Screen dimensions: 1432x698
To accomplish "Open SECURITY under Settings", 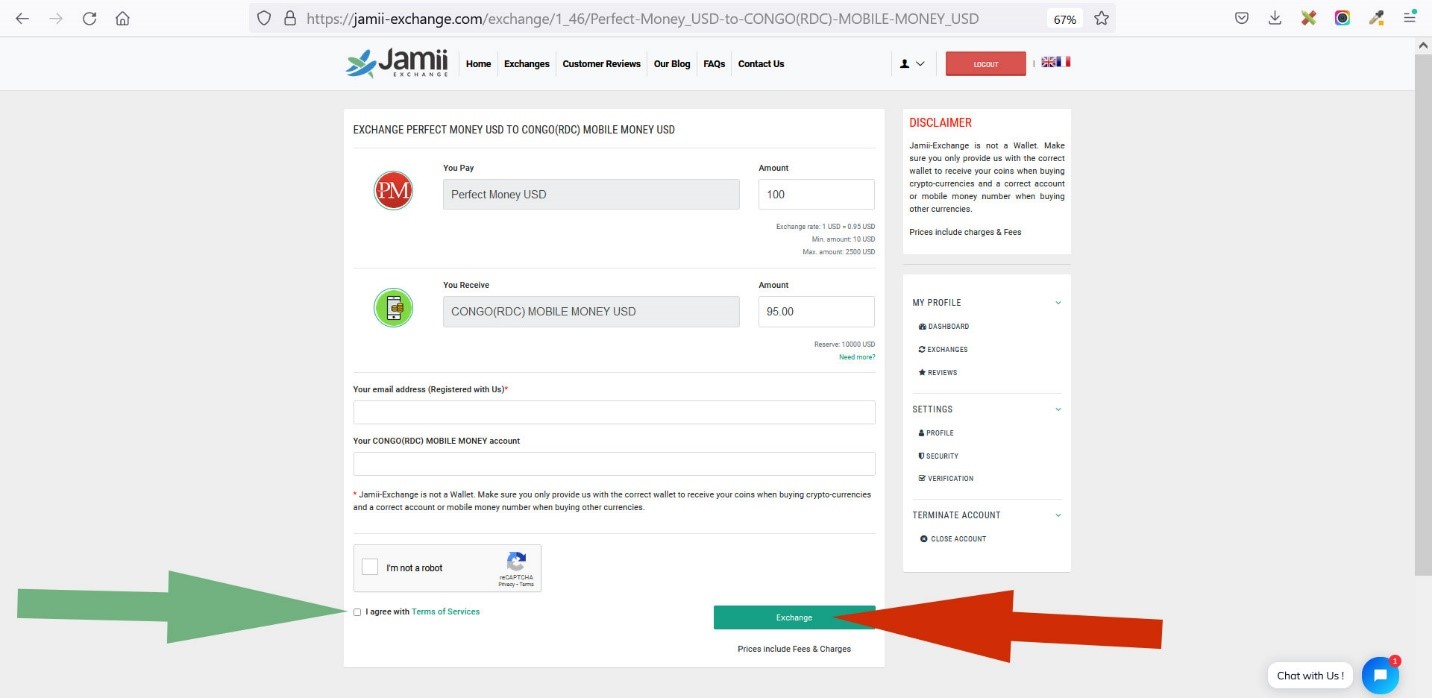I will pyautogui.click(x=939, y=456).
